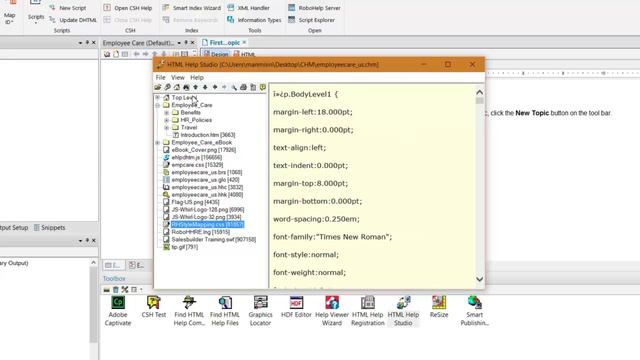Select employeecare_us.glo [420] in the tree
Viewport: 640px width, 360px height.
[201, 180]
